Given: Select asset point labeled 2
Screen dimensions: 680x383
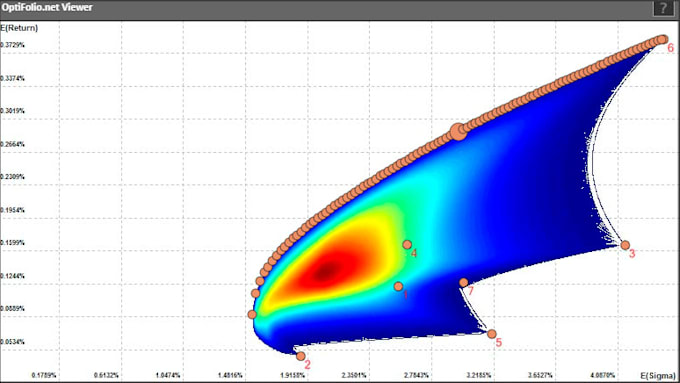Looking at the screenshot, I should point(301,356).
